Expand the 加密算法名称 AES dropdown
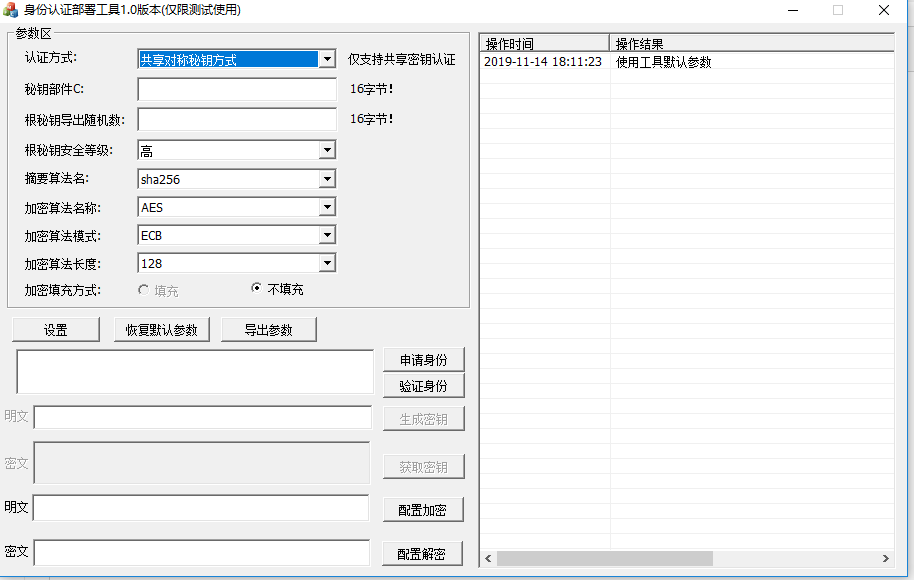914x580 pixels. pos(328,207)
